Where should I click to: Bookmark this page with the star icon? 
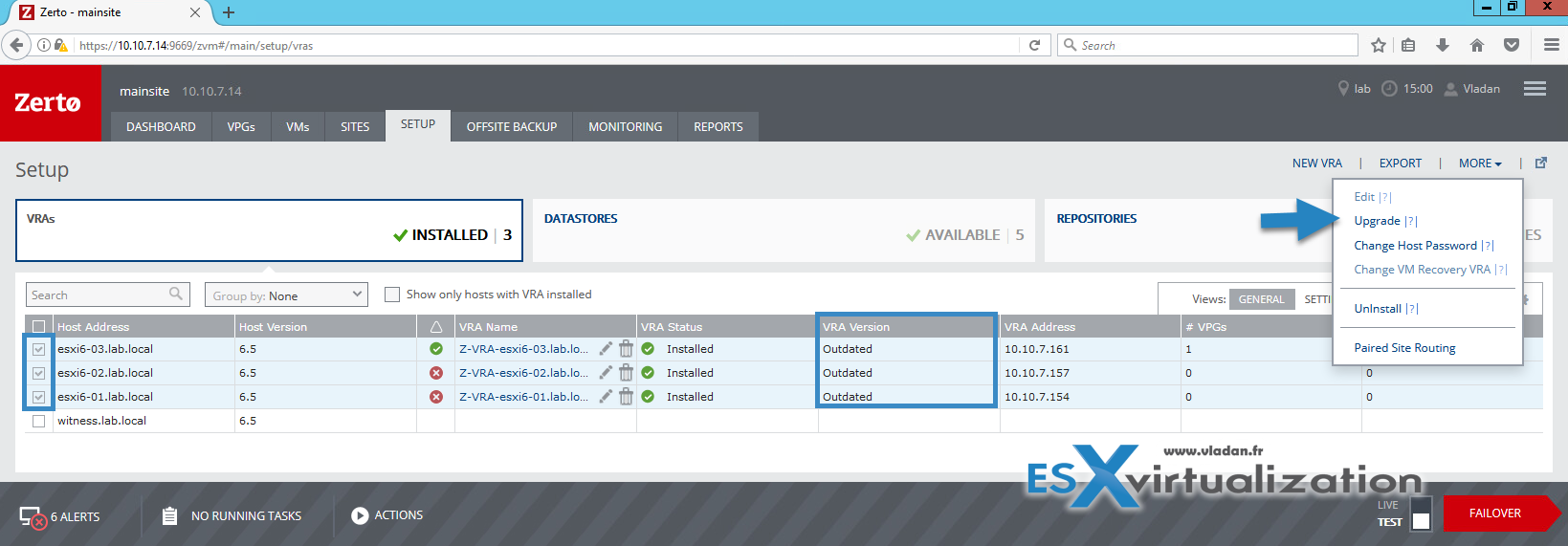point(1378,45)
